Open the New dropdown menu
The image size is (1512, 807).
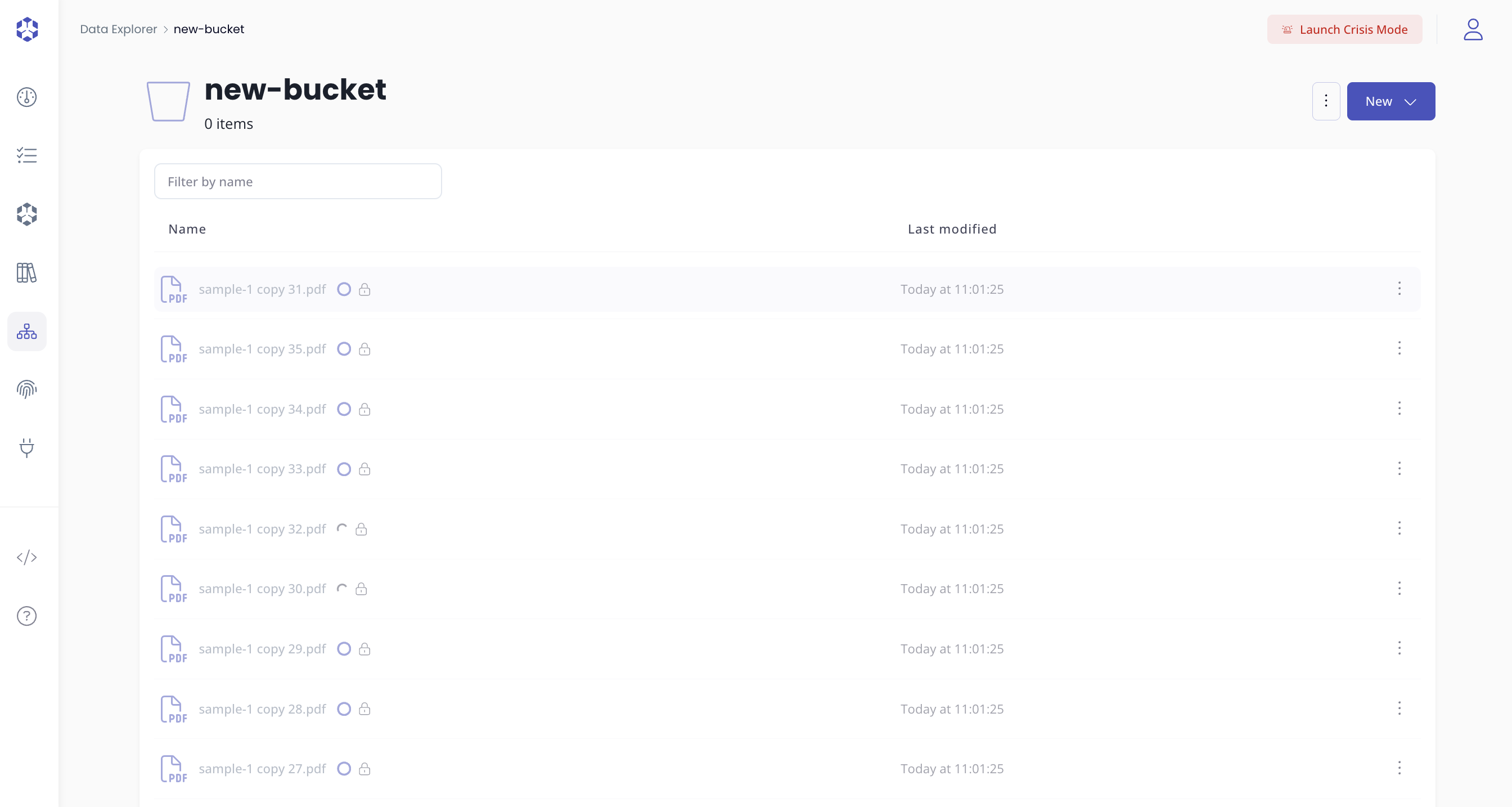coord(1390,101)
